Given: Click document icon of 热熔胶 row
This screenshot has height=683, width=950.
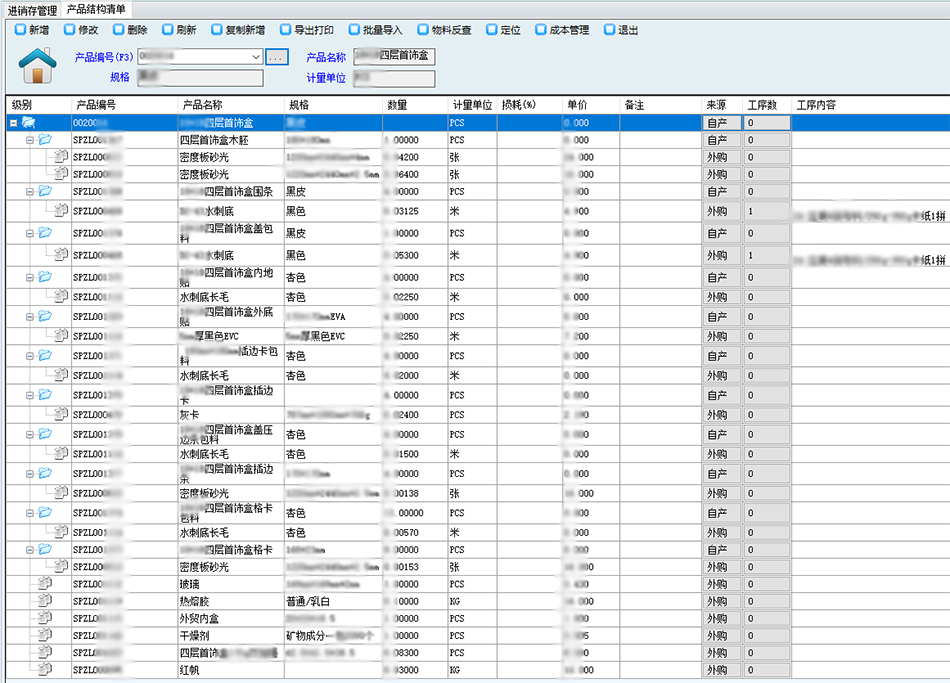Looking at the screenshot, I should tap(45, 601).
